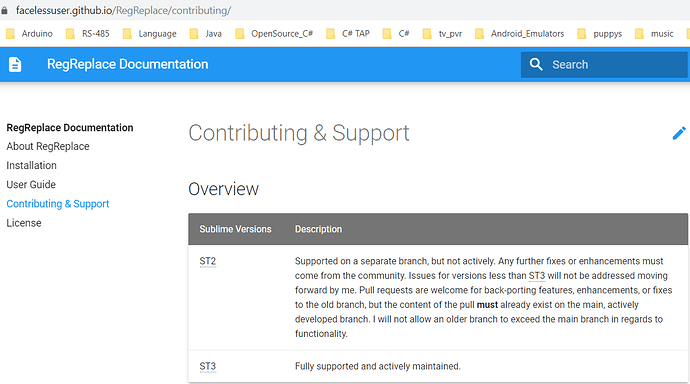Click the Description column header
Viewport: 690px width, 384px height.
(x=318, y=229)
